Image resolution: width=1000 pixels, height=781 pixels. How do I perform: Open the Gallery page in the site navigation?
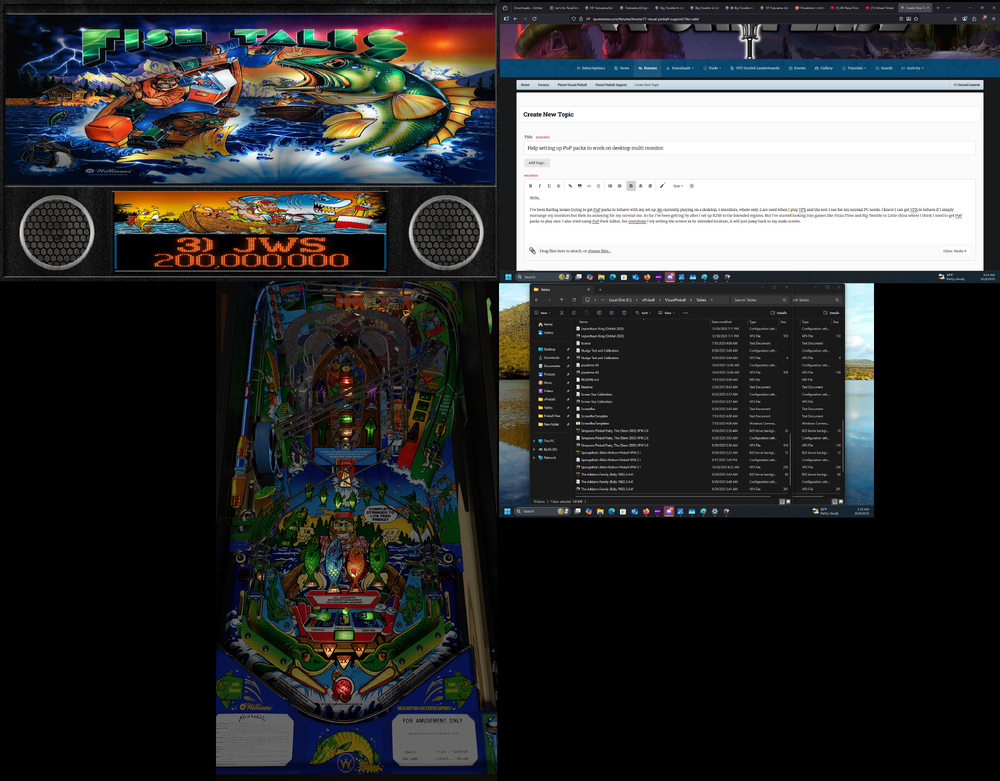824,68
